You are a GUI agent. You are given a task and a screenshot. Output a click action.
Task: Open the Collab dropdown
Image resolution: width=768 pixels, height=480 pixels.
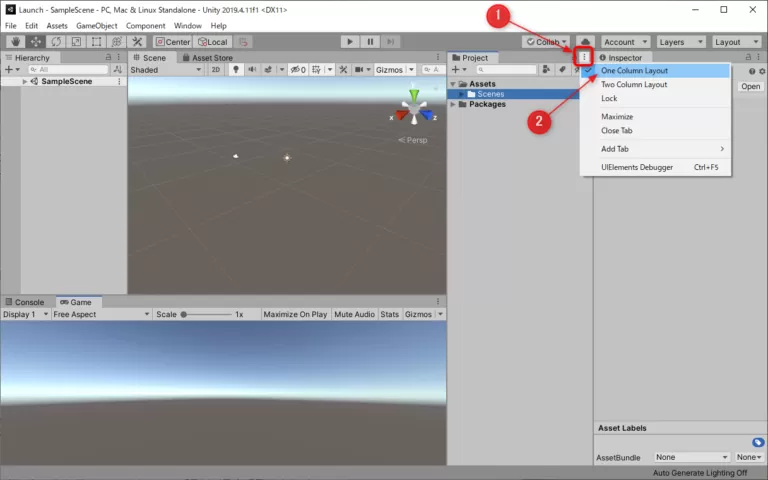click(546, 42)
